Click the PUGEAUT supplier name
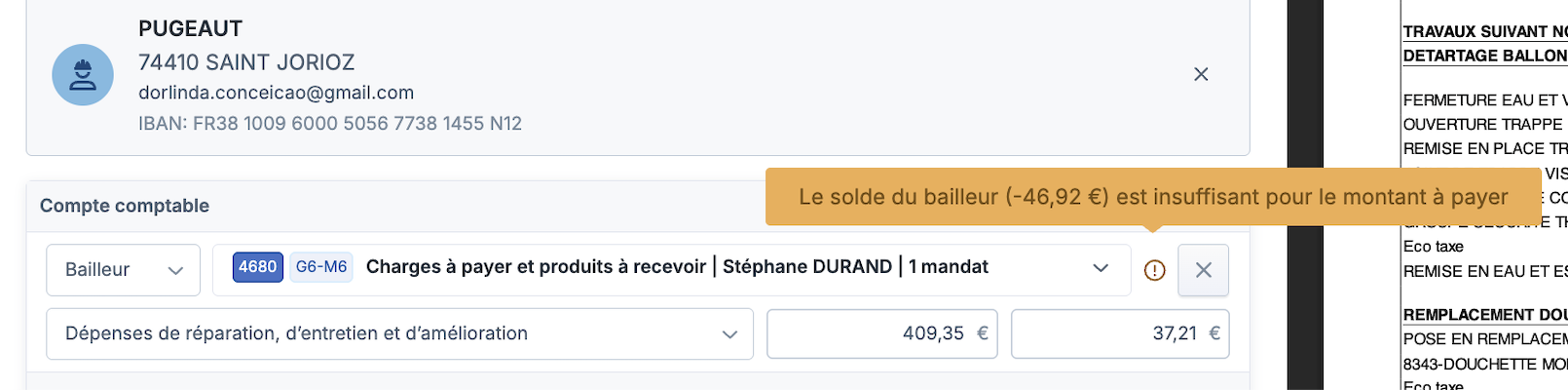Image resolution: width=1568 pixels, height=390 pixels. (x=190, y=29)
